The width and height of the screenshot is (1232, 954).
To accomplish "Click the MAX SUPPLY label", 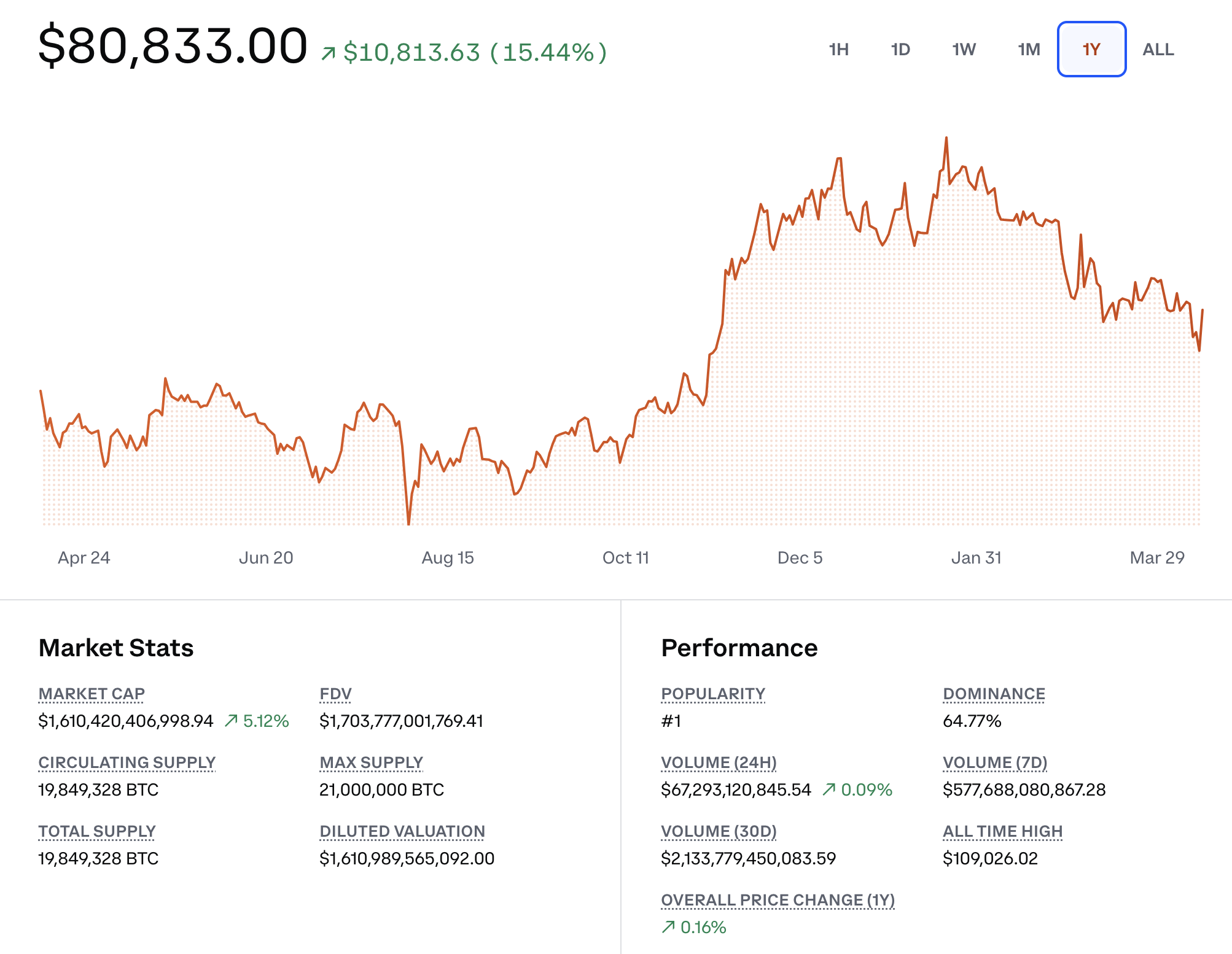I will (370, 762).
